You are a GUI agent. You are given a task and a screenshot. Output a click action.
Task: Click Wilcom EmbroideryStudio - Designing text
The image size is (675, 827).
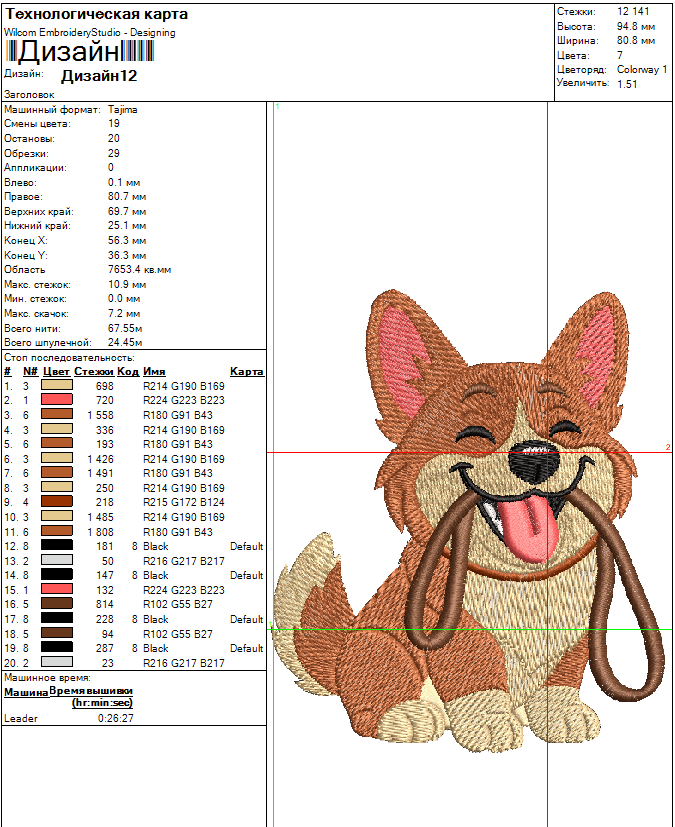point(90,32)
